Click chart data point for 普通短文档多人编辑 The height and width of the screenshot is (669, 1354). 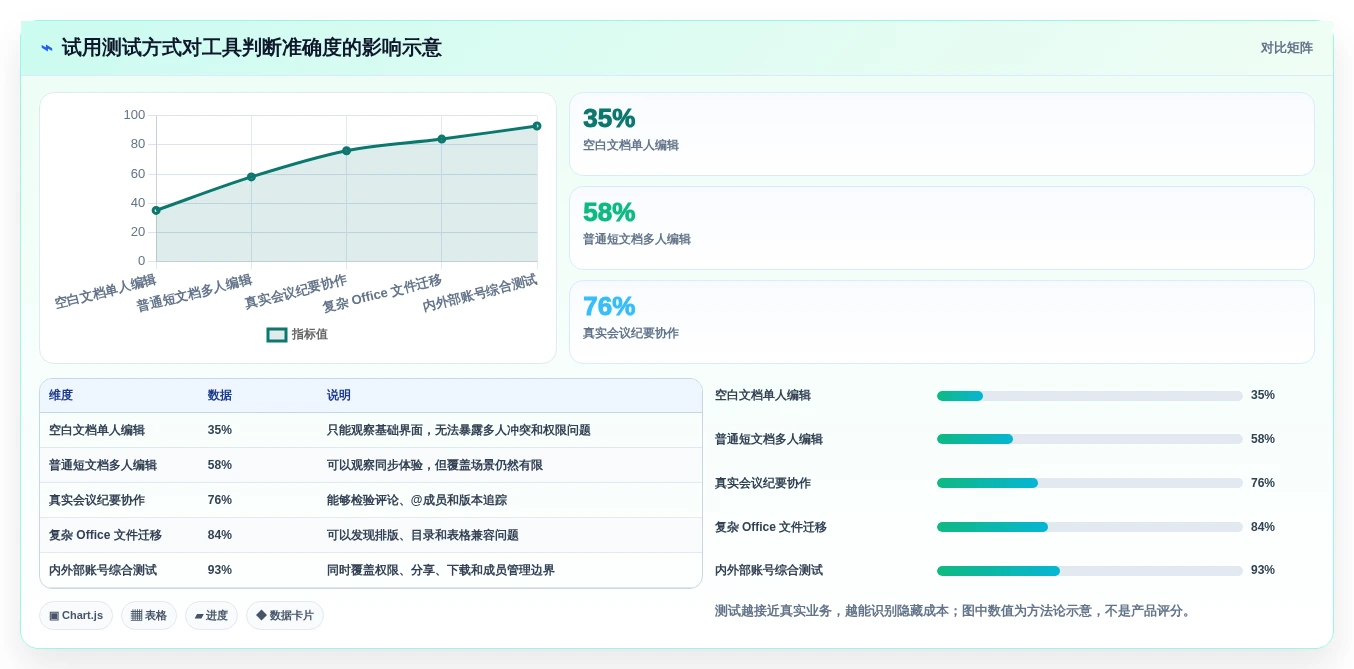(251, 177)
